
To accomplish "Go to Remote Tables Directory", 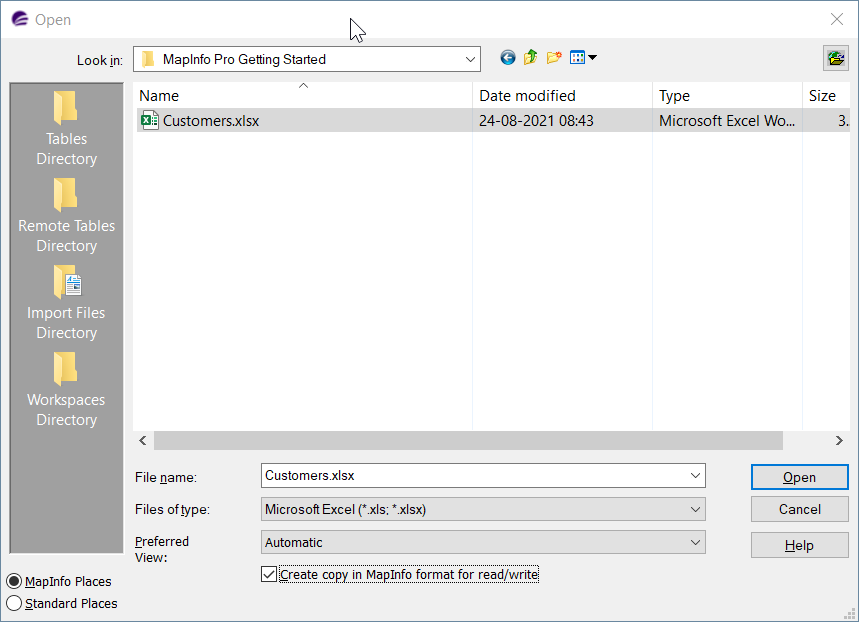I will click(x=66, y=215).
